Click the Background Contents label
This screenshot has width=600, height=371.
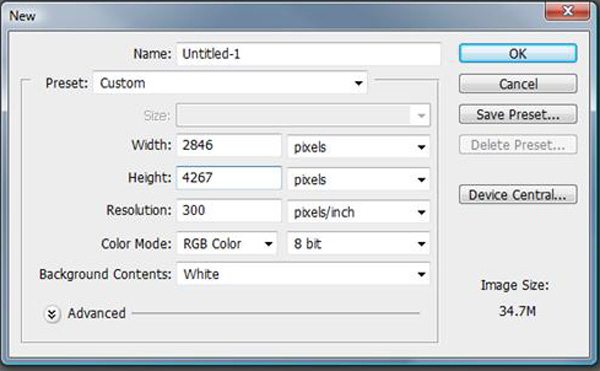(105, 275)
